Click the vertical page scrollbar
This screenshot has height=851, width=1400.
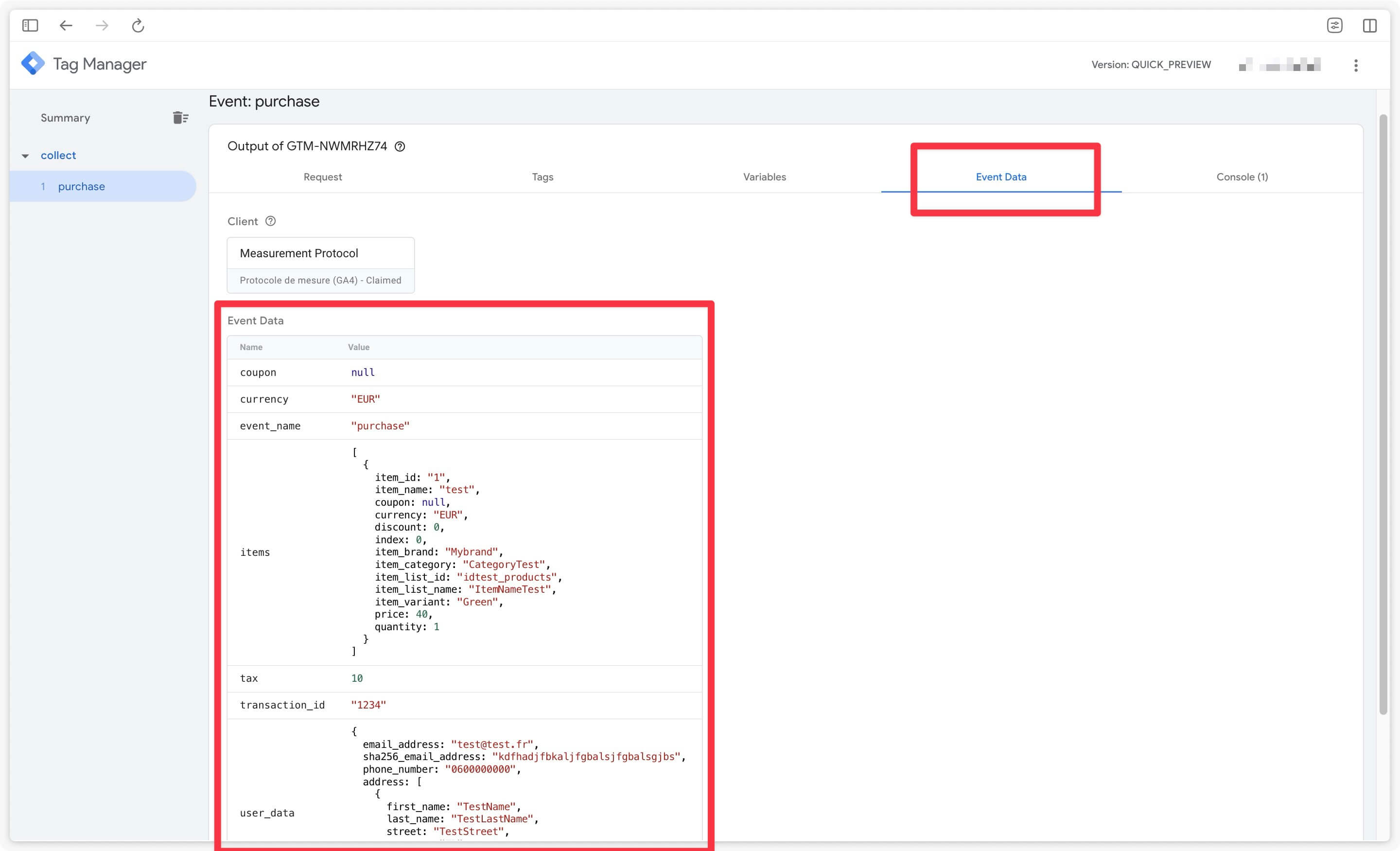tap(1383, 414)
